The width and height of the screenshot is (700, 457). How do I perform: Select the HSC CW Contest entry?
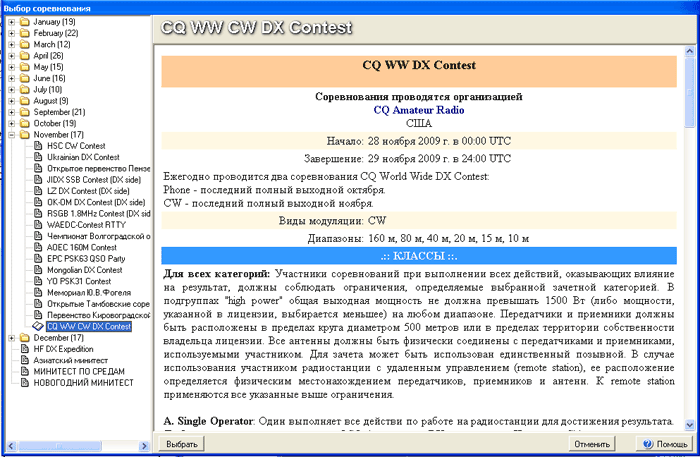pos(76,146)
